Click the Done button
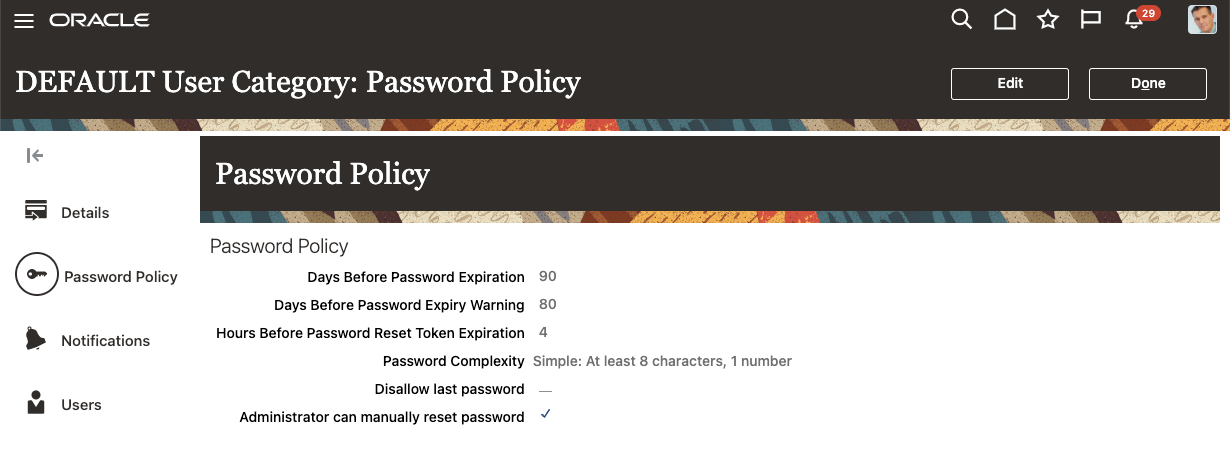Viewport: 1230px width, 466px height. point(1147,84)
